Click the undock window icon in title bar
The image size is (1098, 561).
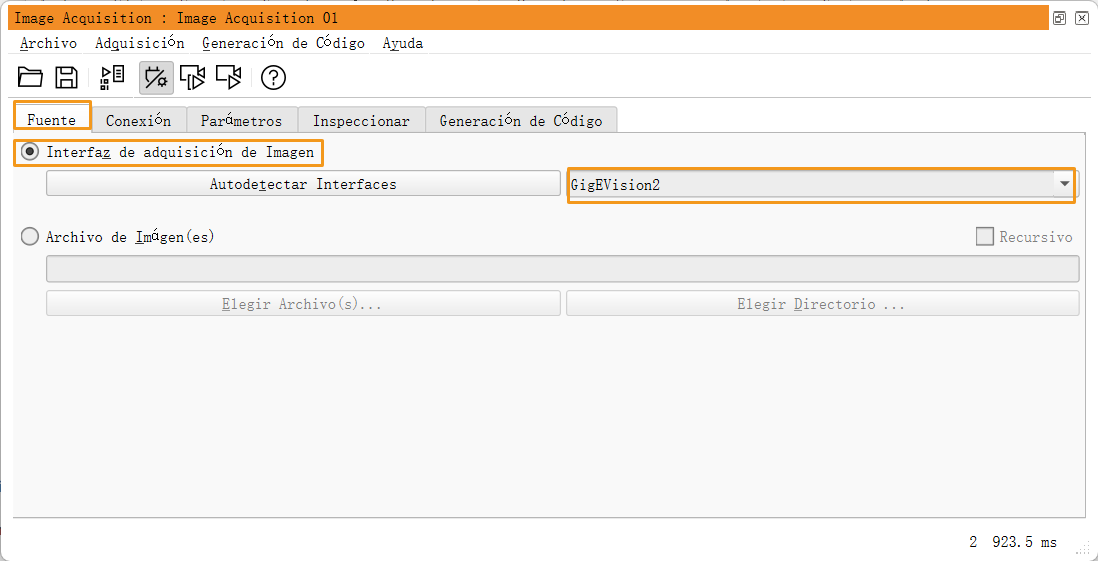pos(1060,18)
